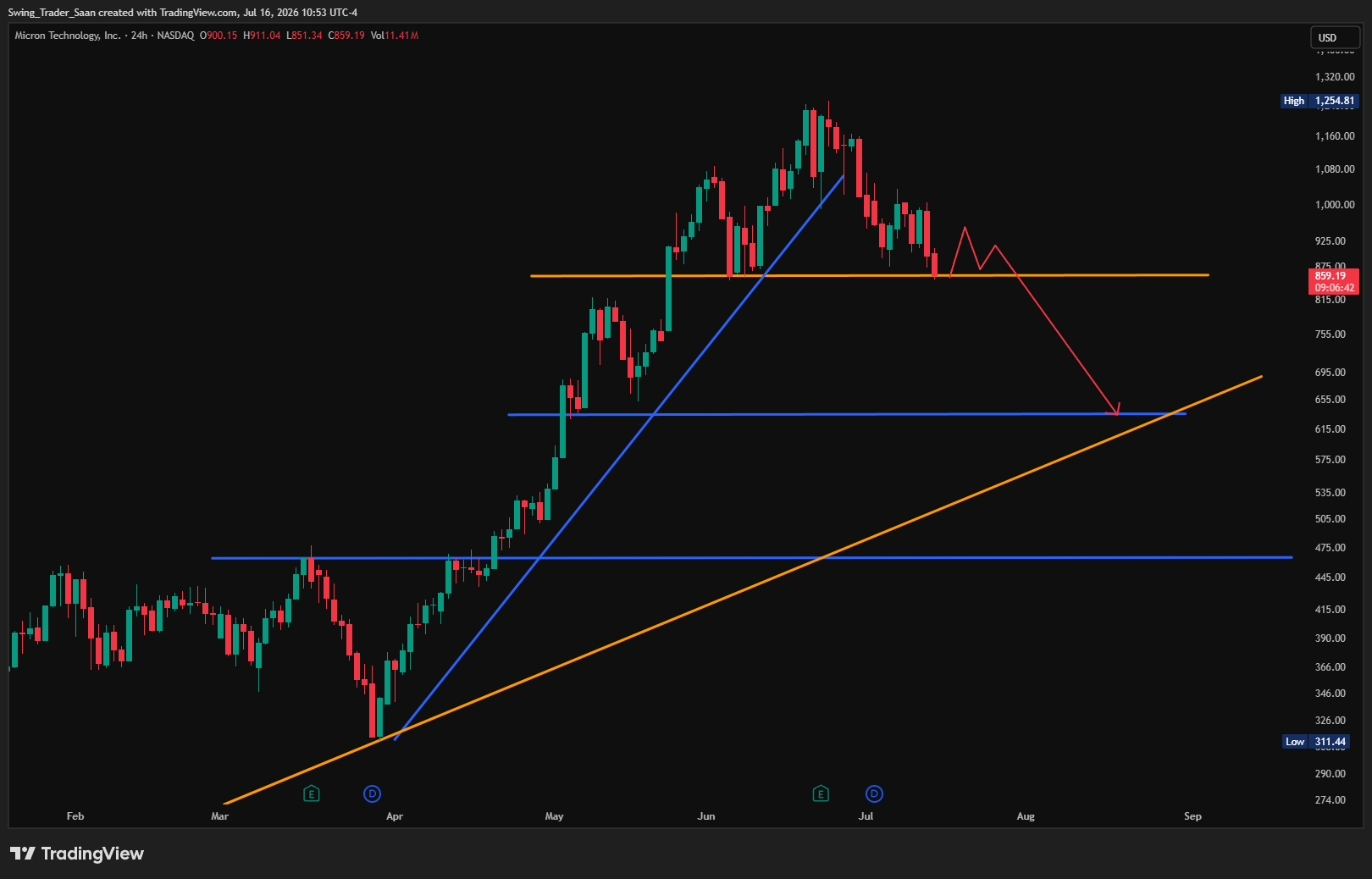Click the 1,160.00 price axis label
Viewport: 1372px width, 879px height.
(x=1335, y=136)
